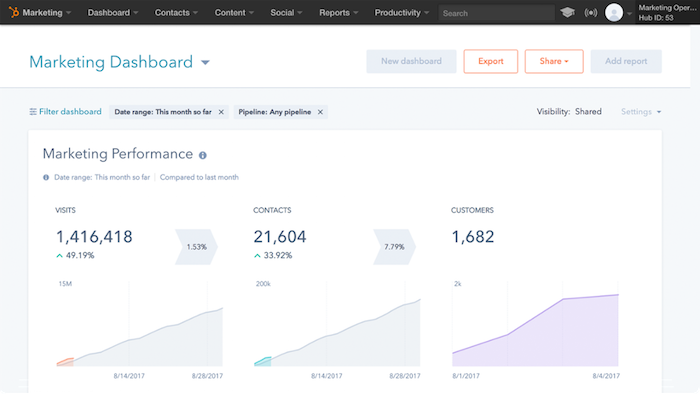700x394 pixels.
Task: Click the Customers count 1,682
Action: (x=473, y=236)
